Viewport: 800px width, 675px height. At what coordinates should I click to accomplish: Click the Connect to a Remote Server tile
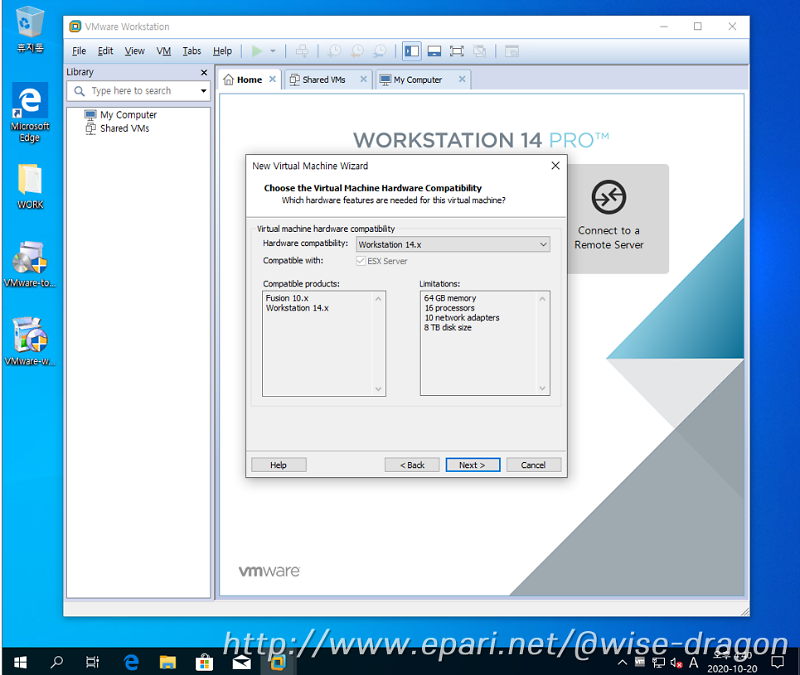coord(616,219)
